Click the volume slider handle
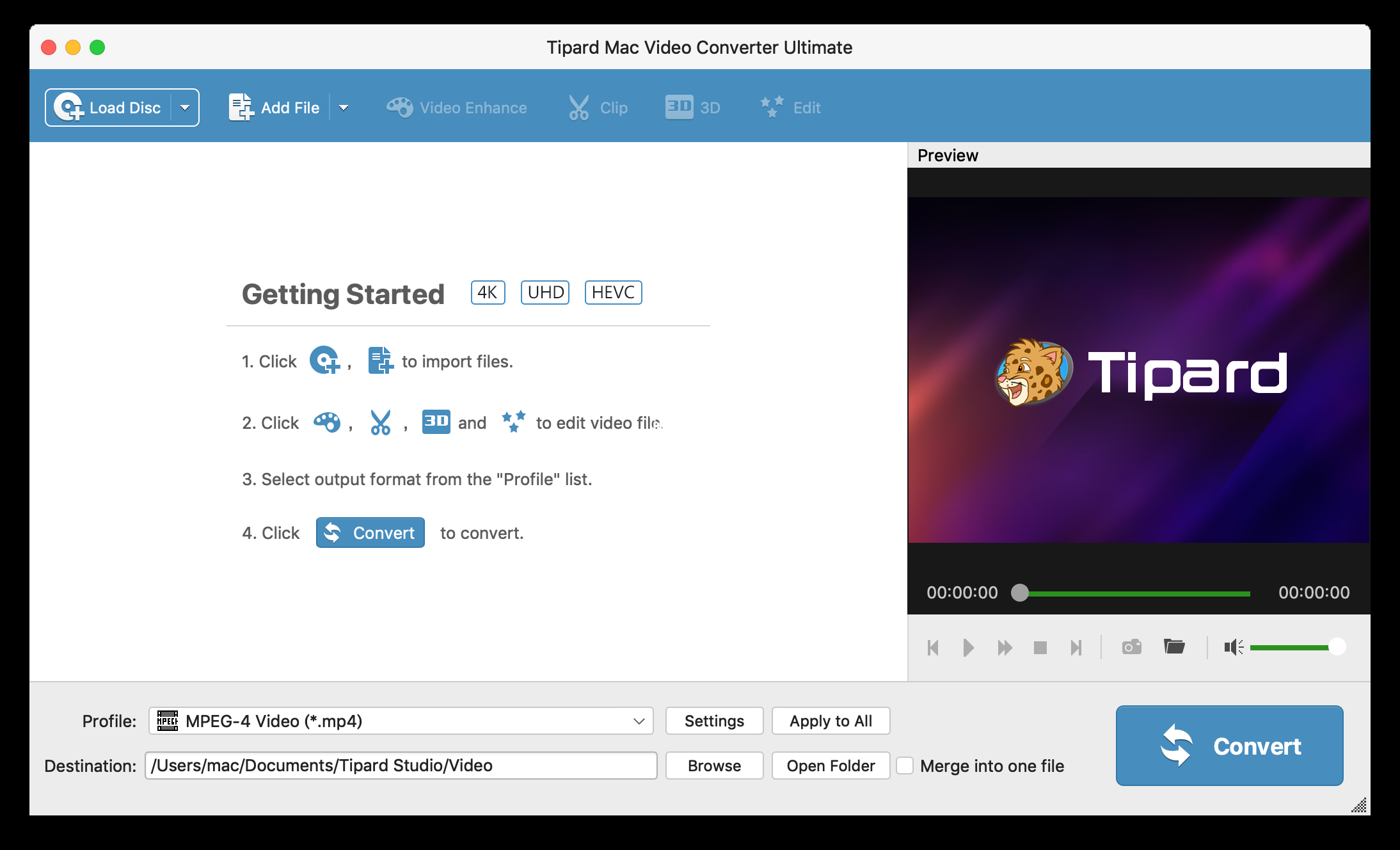 pos(1337,647)
